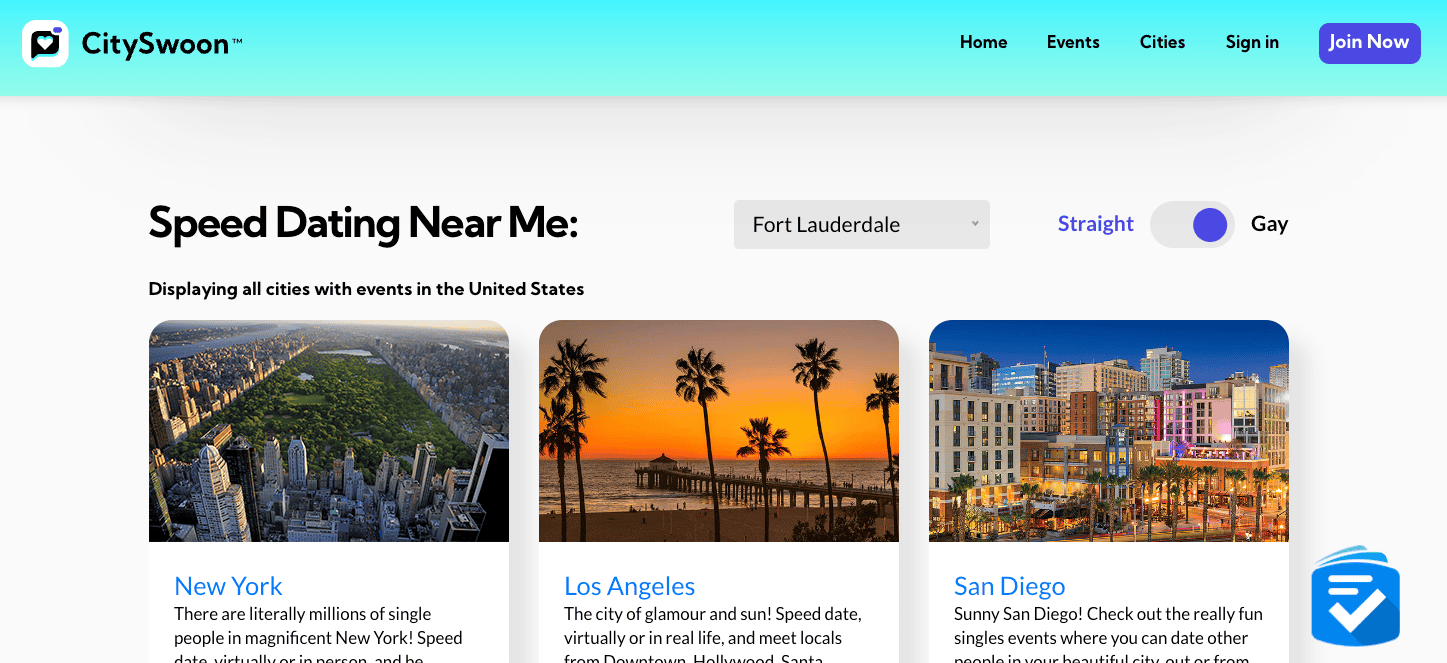Go to the Home page
Image resolution: width=1447 pixels, height=663 pixels.
(x=983, y=42)
